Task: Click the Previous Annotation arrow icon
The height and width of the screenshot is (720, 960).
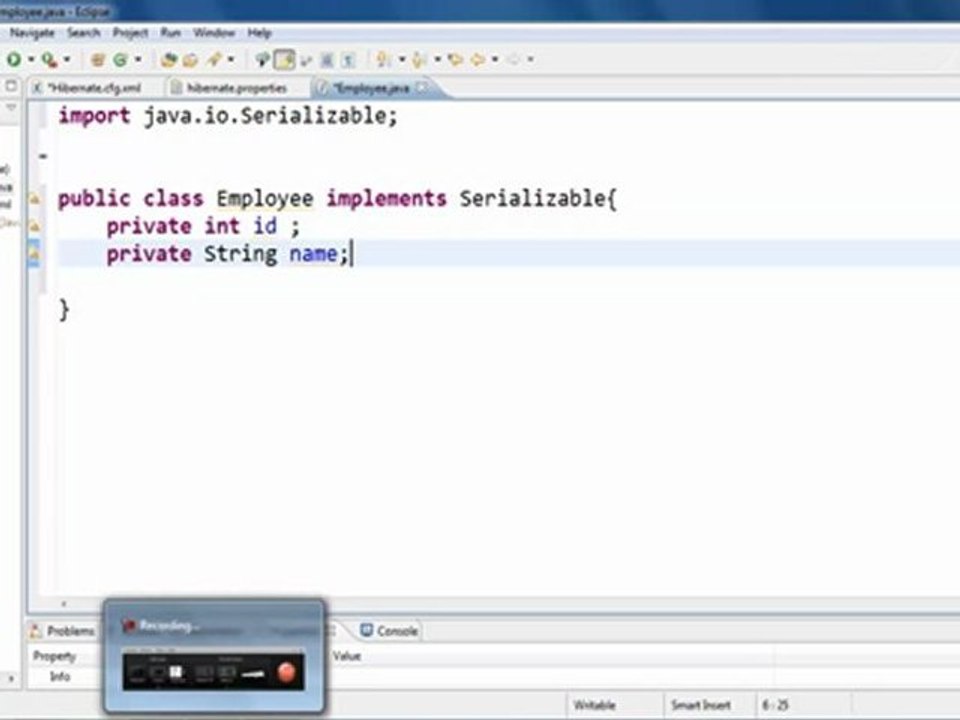Action: [x=419, y=59]
